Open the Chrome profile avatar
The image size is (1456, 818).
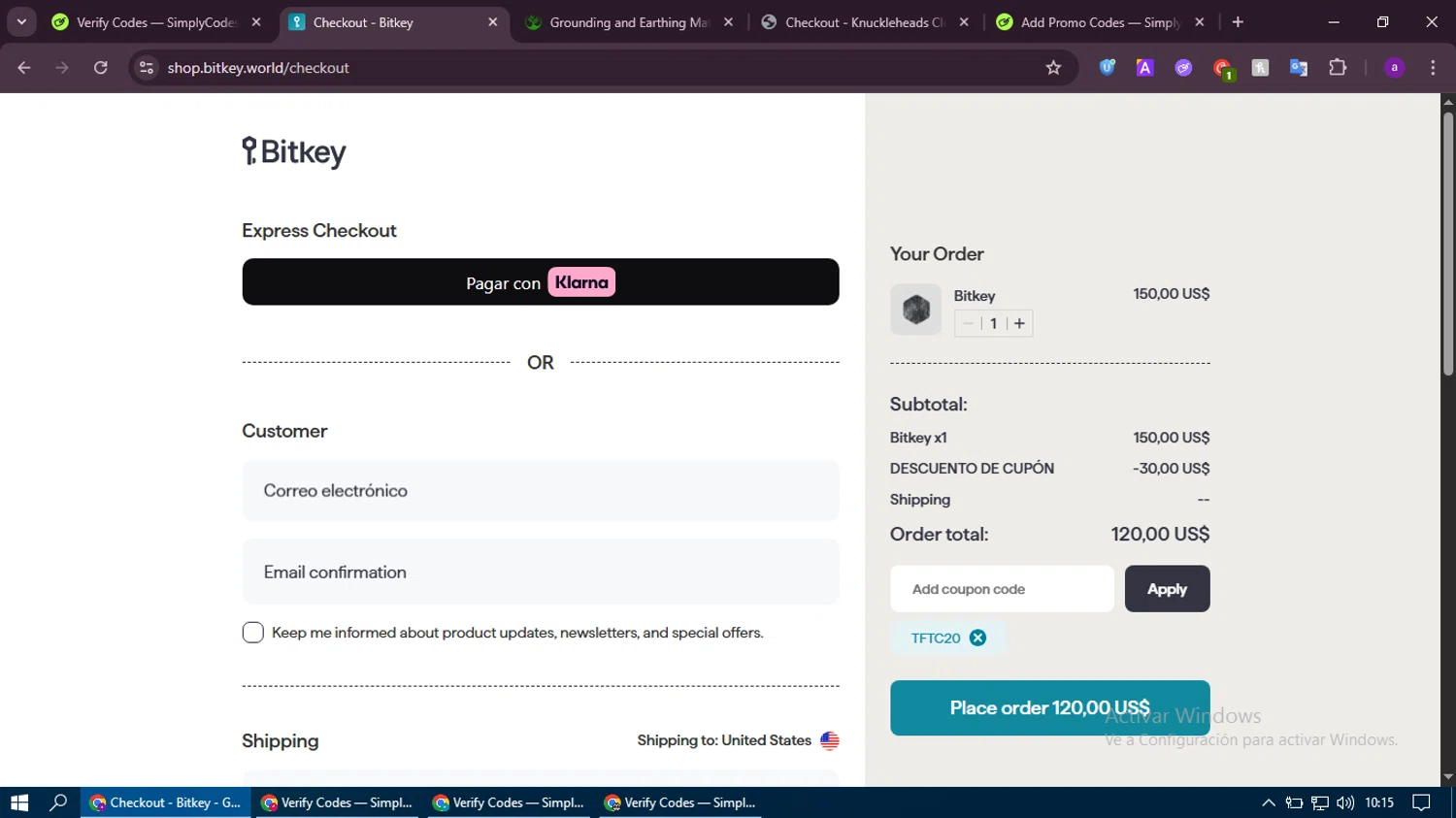coord(1394,68)
